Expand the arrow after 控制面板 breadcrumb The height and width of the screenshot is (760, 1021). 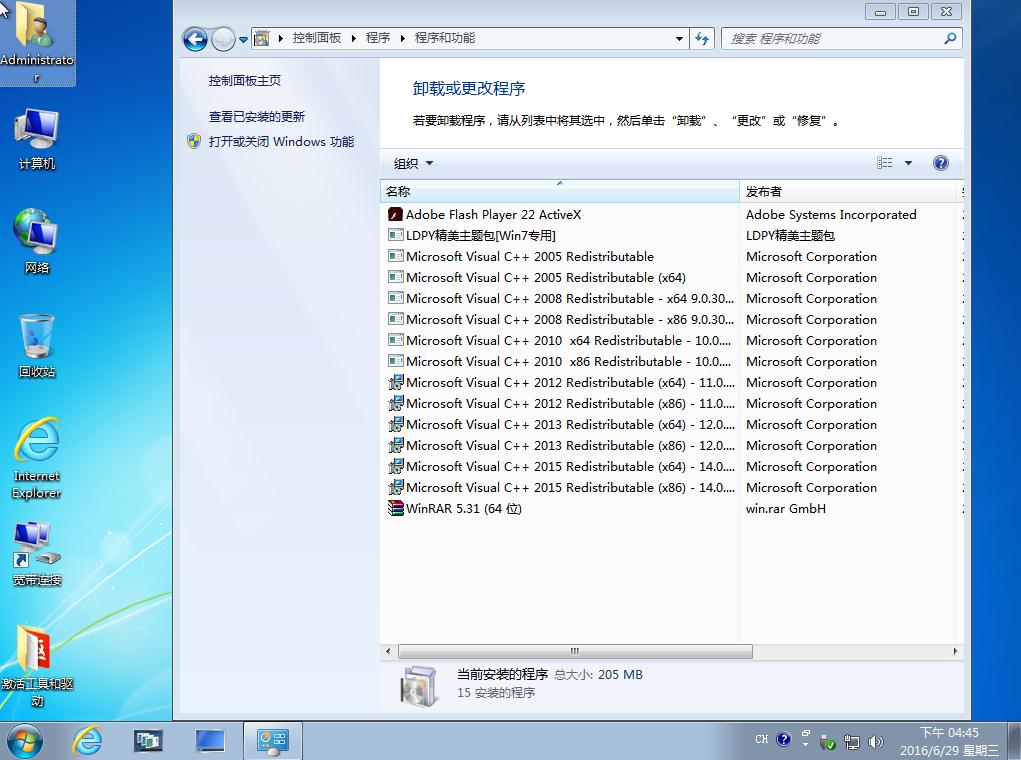[354, 38]
